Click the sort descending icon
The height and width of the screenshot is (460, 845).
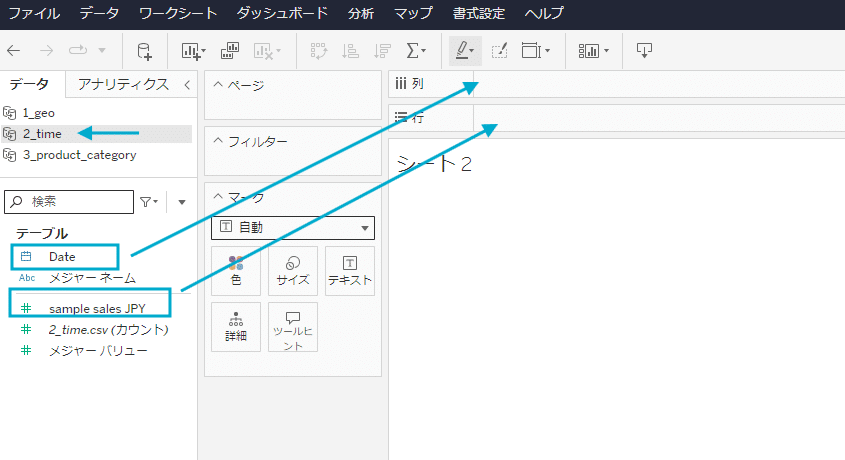click(x=382, y=51)
